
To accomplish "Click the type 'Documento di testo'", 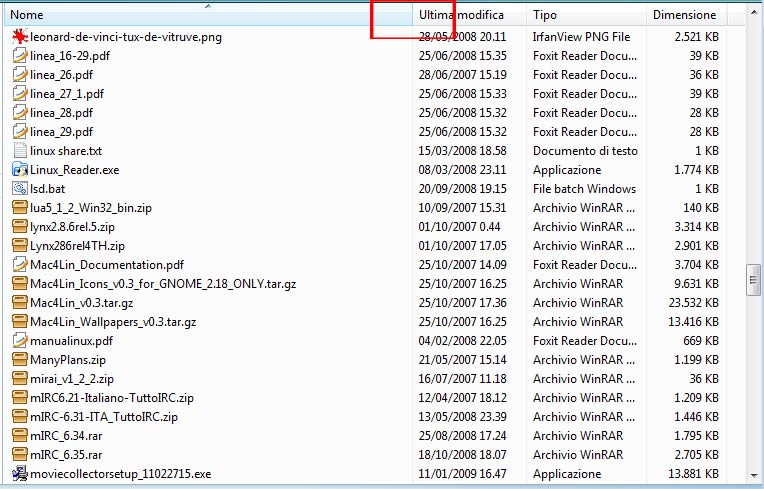I will point(585,151).
